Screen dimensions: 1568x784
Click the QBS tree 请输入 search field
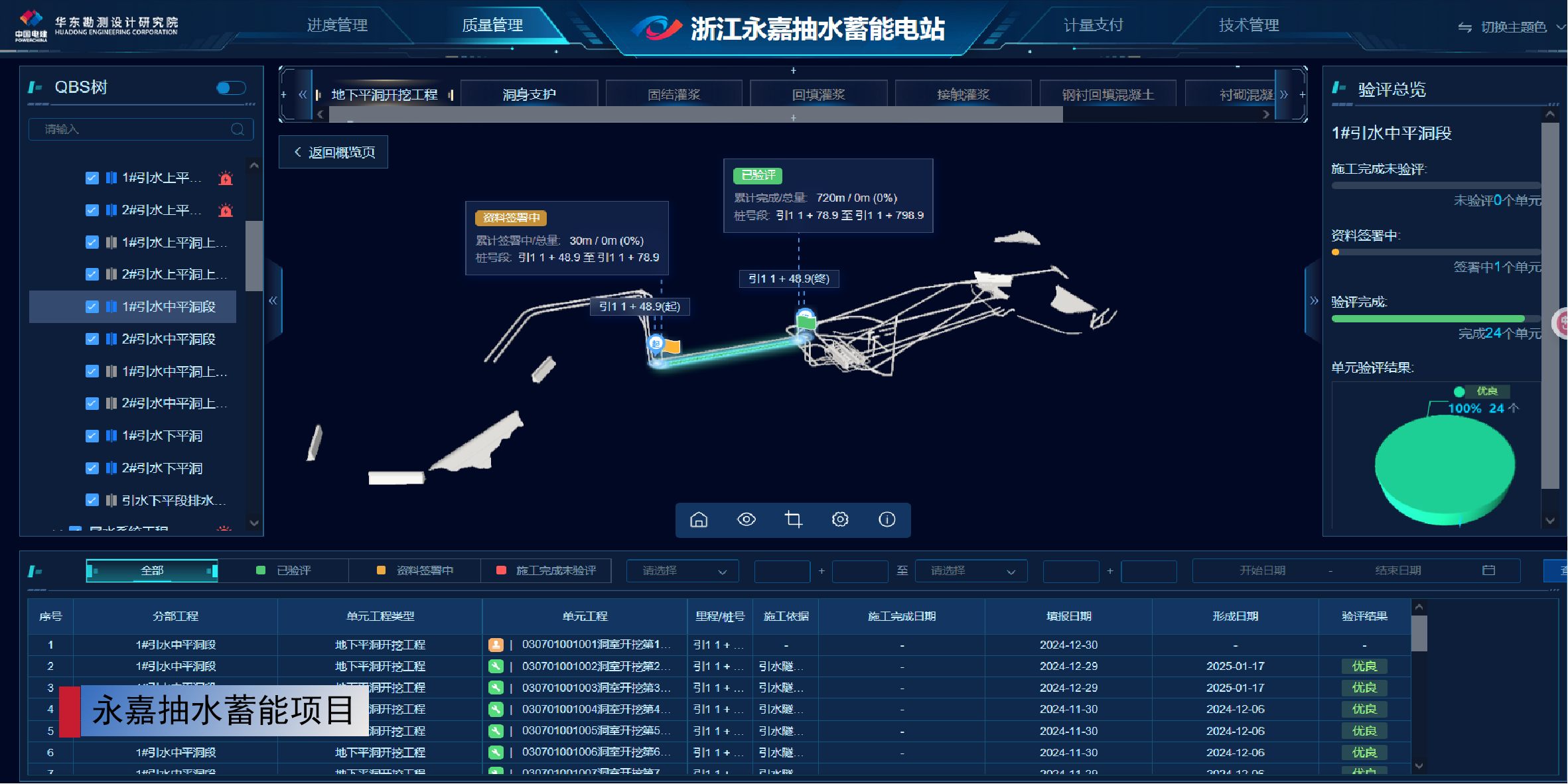click(x=133, y=129)
